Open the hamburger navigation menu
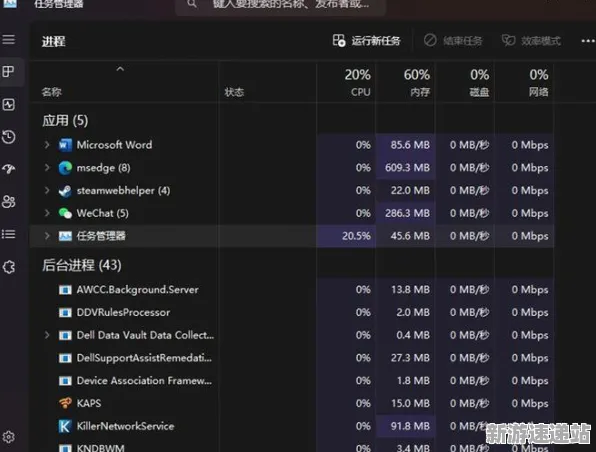Viewport: 596px width, 452px height. 9,40
